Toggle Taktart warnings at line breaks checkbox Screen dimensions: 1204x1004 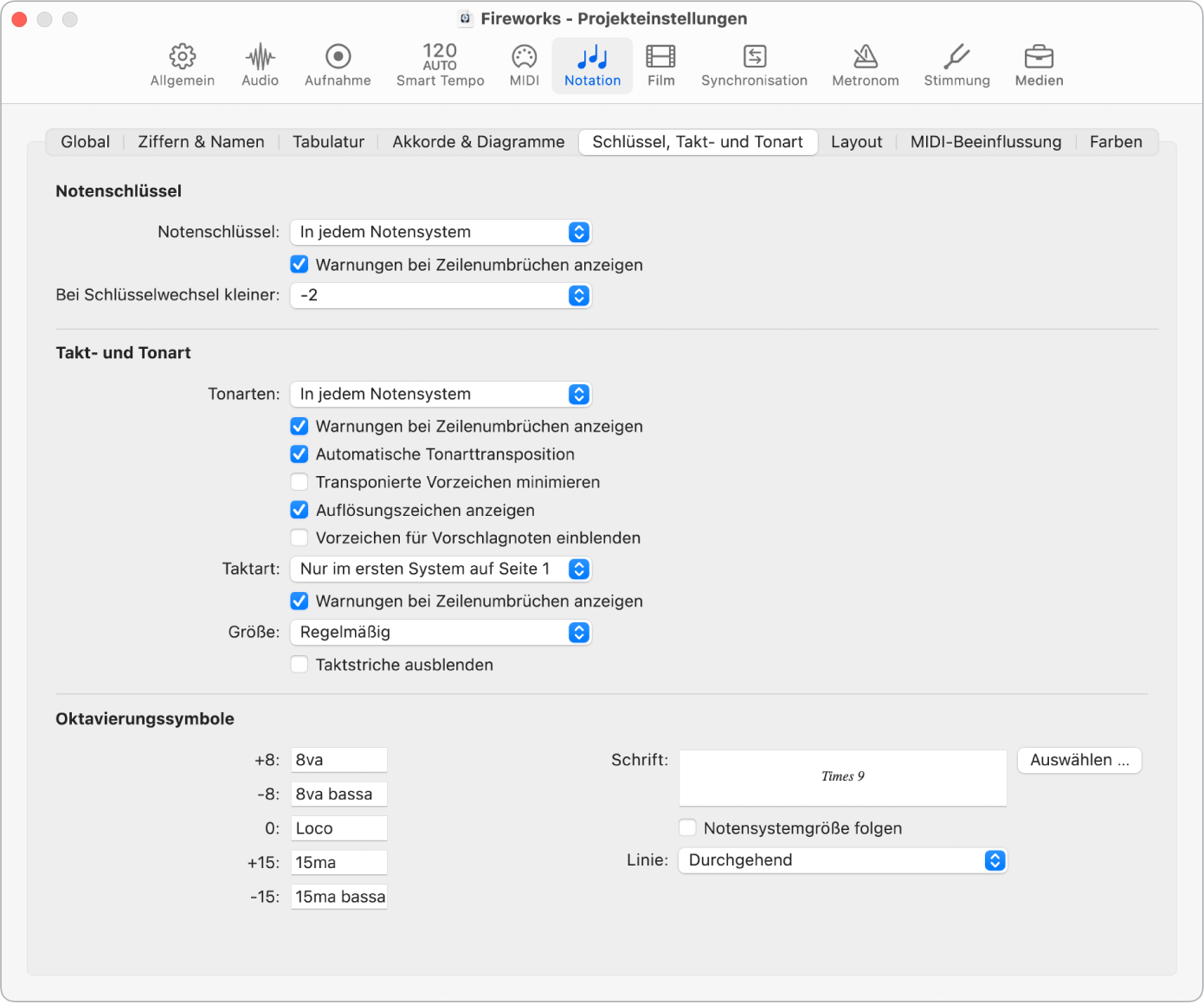click(299, 602)
